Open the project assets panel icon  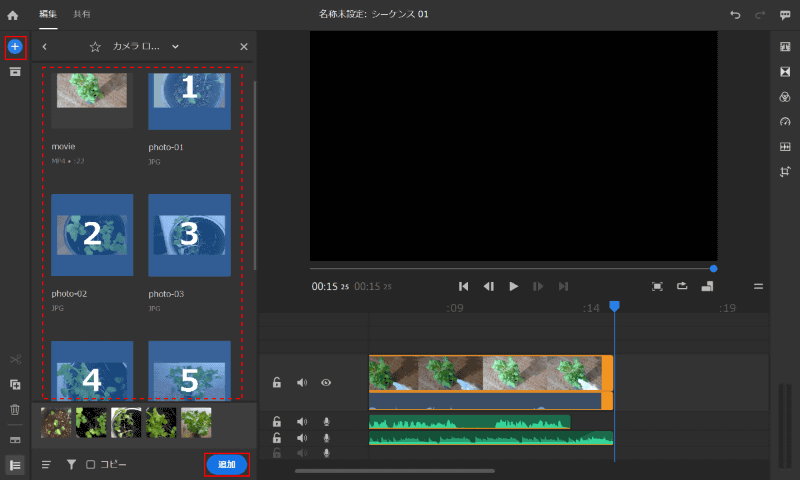click(x=15, y=72)
